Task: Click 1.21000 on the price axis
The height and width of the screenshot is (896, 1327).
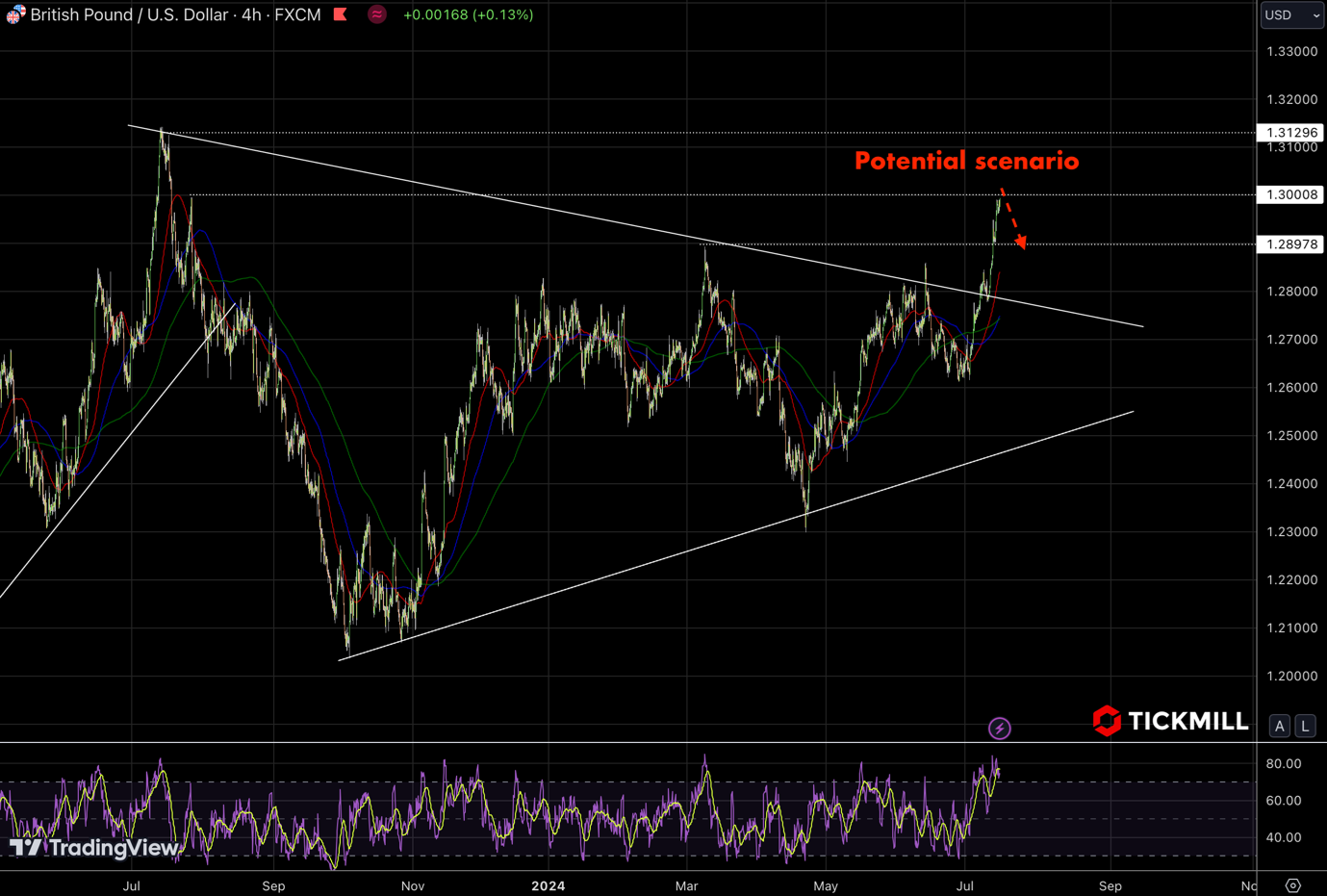Action: (x=1292, y=628)
